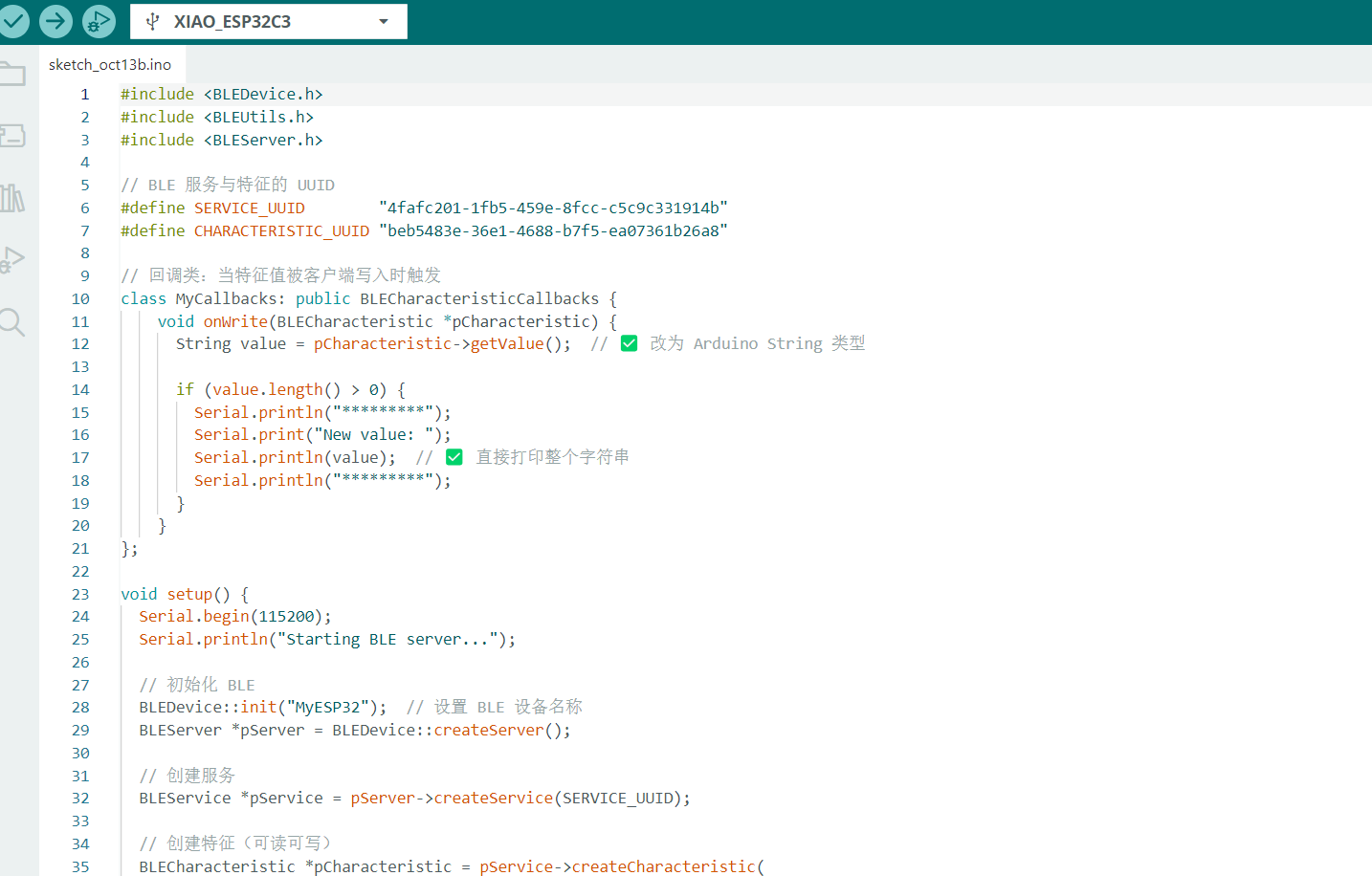Screen dimensions: 1372x876
Task: Click the CHARACTERISTIC_UUID define name
Action: [281, 231]
